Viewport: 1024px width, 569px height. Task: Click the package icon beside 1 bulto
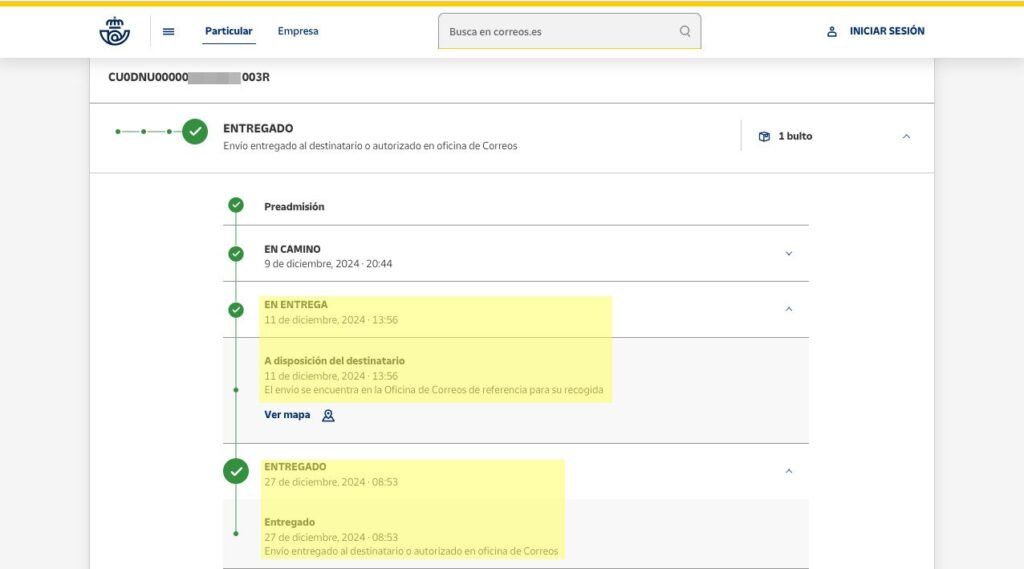point(764,137)
